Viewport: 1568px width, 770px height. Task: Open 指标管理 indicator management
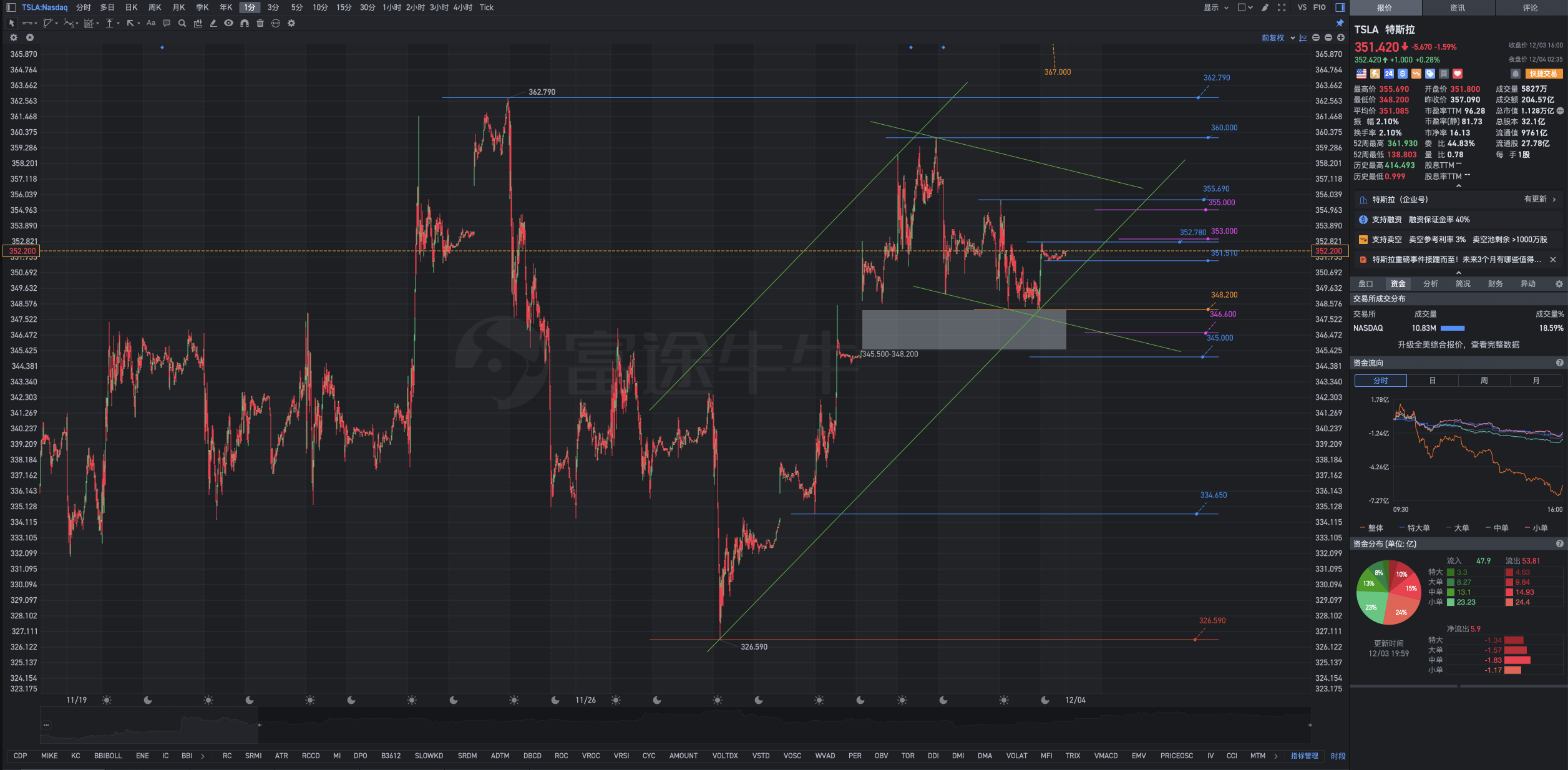[1304, 756]
